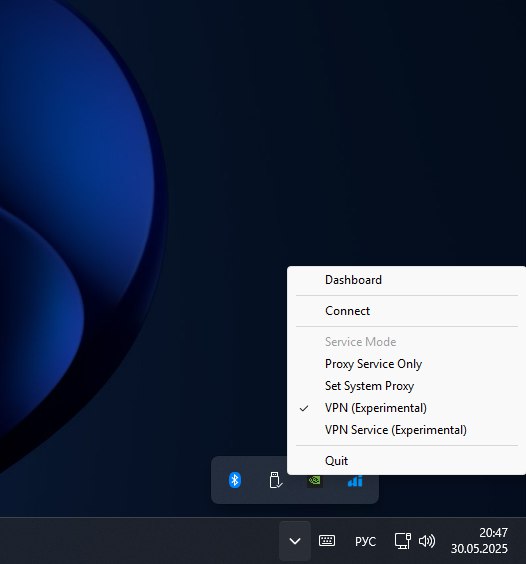This screenshot has height=564, width=526.
Task: Toggle the checked VPN (Experimental) option
Action: pos(407,408)
